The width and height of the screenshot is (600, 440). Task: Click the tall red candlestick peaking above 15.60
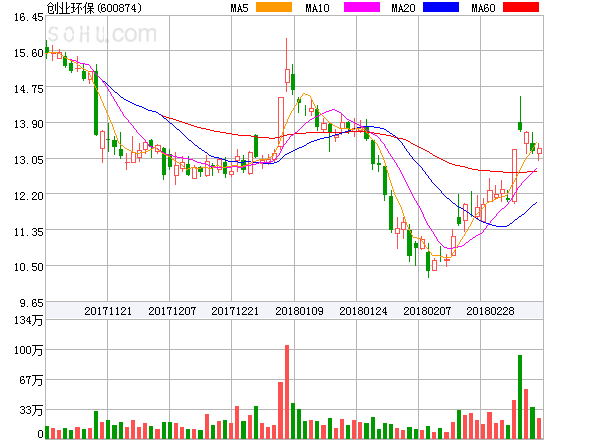[x=287, y=65]
